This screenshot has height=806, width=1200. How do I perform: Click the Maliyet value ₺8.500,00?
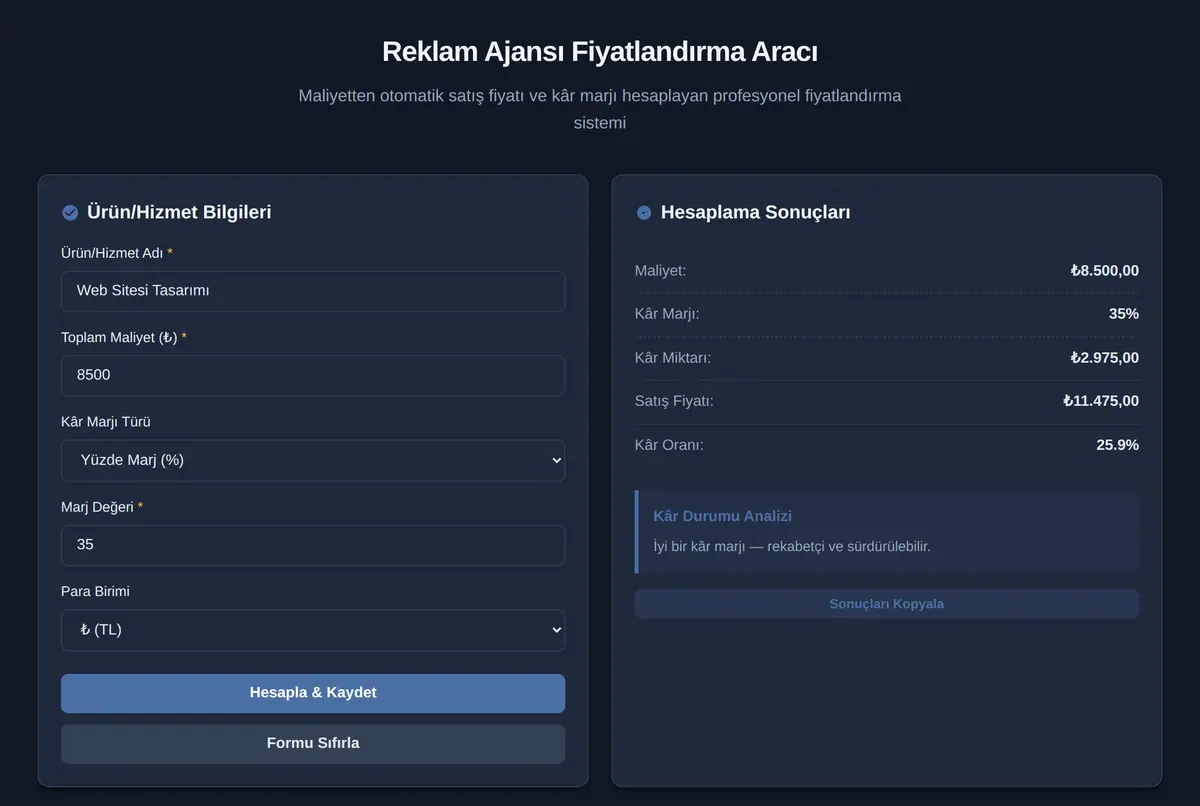1104,271
